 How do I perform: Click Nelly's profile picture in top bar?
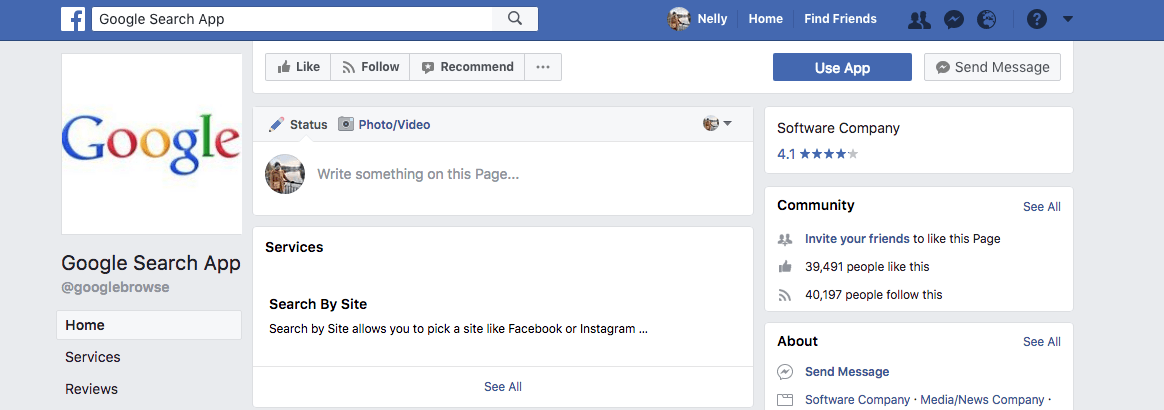coord(679,19)
